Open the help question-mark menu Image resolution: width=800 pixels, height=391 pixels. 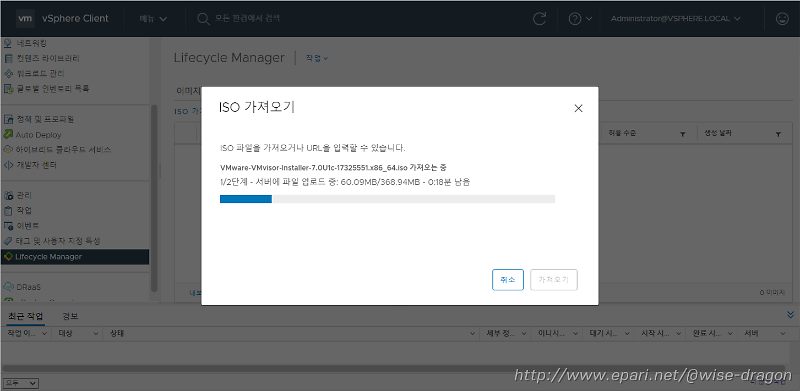point(580,19)
